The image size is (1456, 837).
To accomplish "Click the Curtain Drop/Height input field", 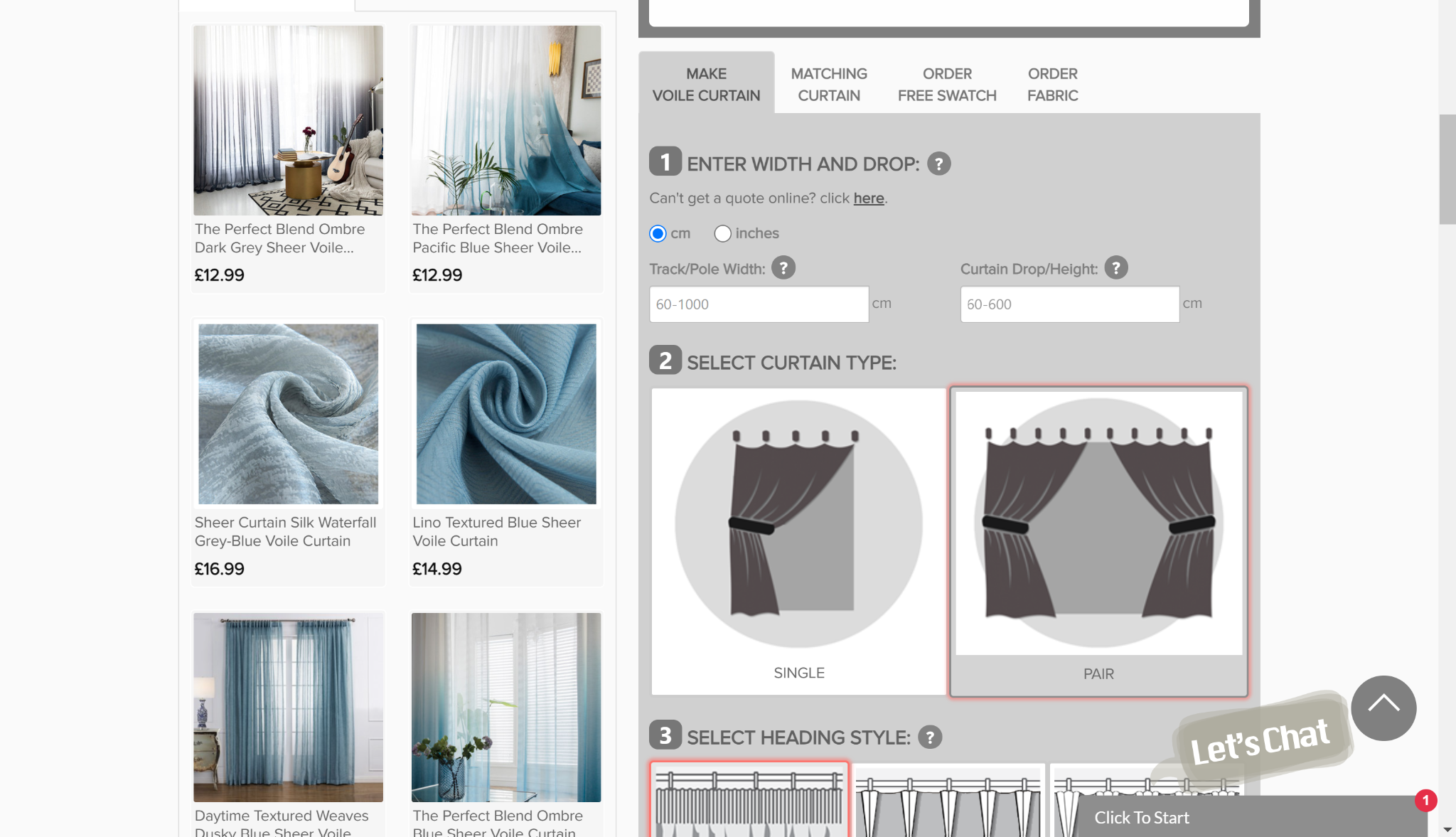I will pos(1069,304).
